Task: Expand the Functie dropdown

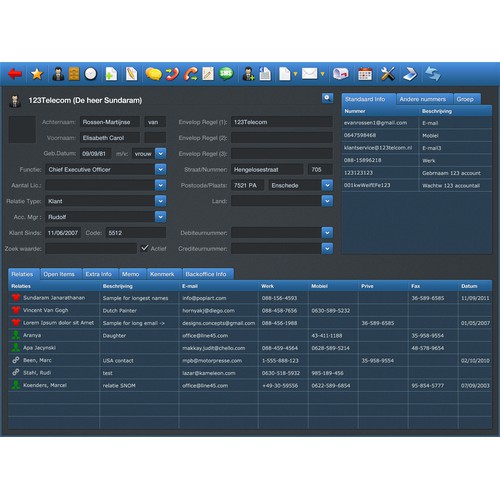Action: pos(160,169)
